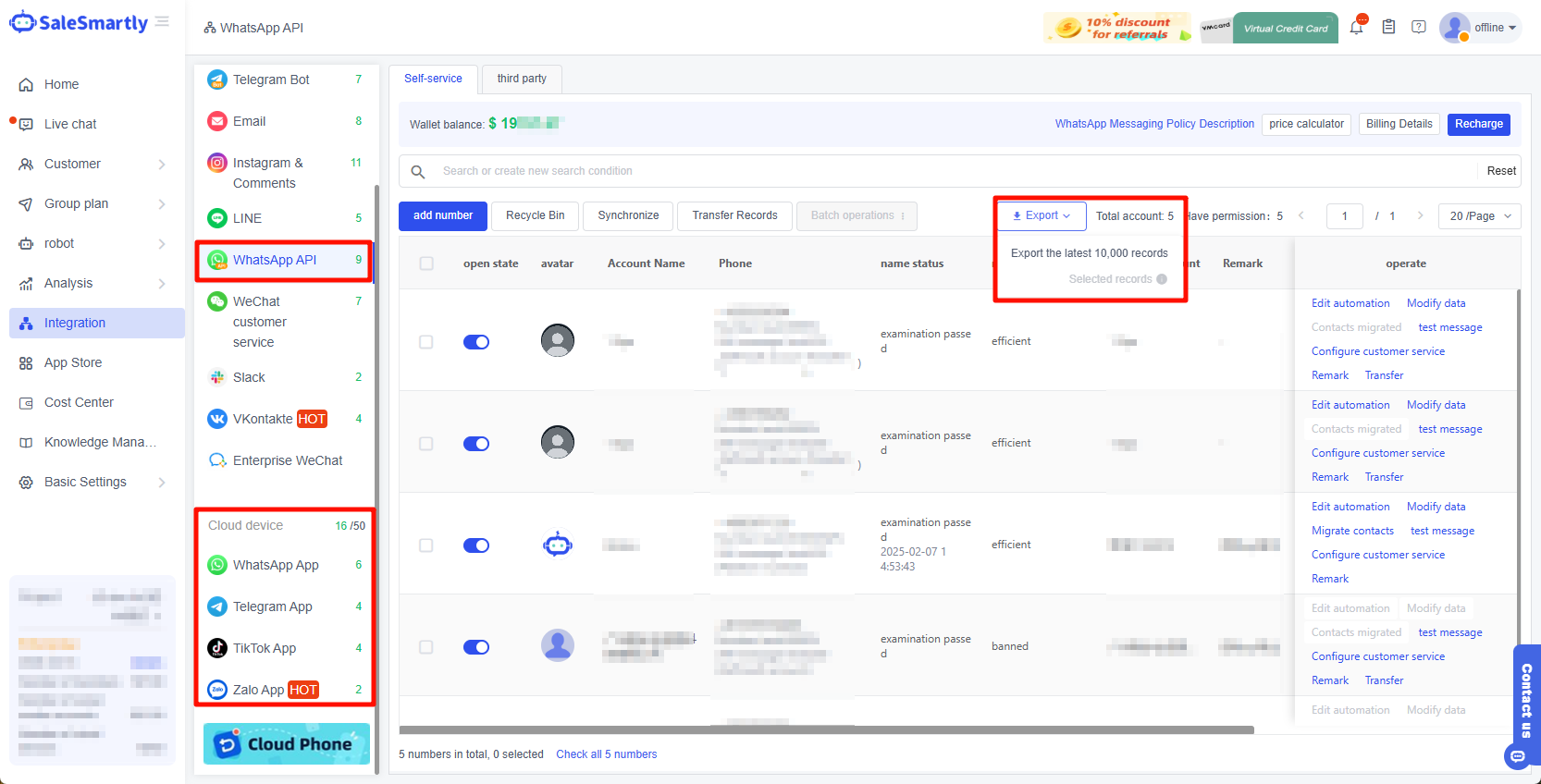This screenshot has width=1541, height=784.
Task: Collapse the sidebar with the hamburger icon
Action: pyautogui.click(x=162, y=21)
